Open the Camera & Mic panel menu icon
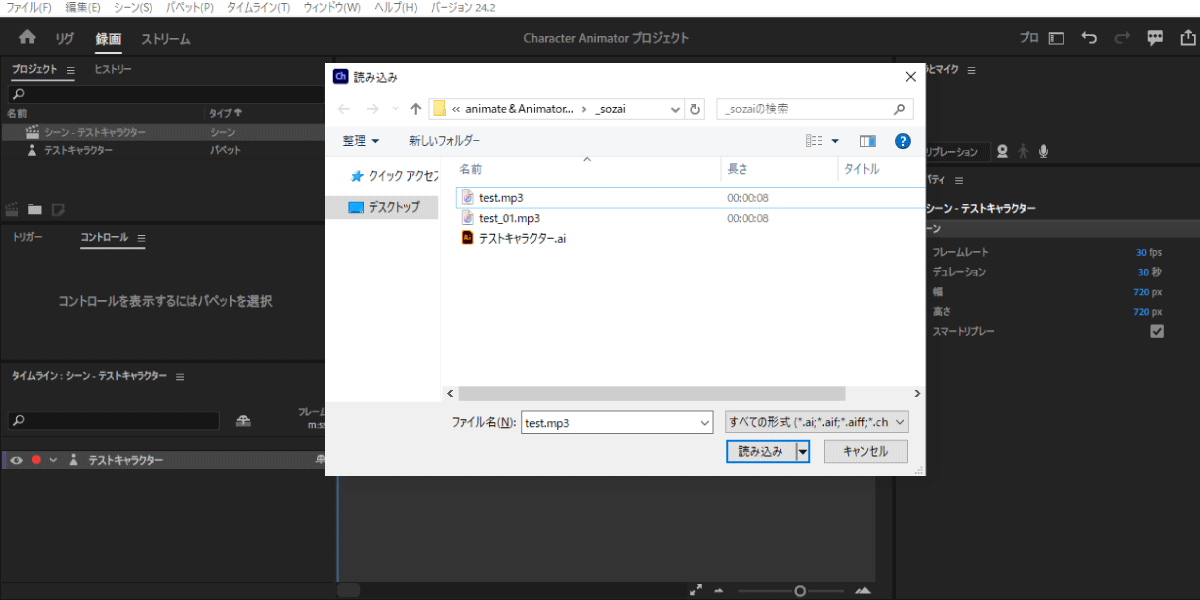The width and height of the screenshot is (1200, 600). [x=971, y=70]
